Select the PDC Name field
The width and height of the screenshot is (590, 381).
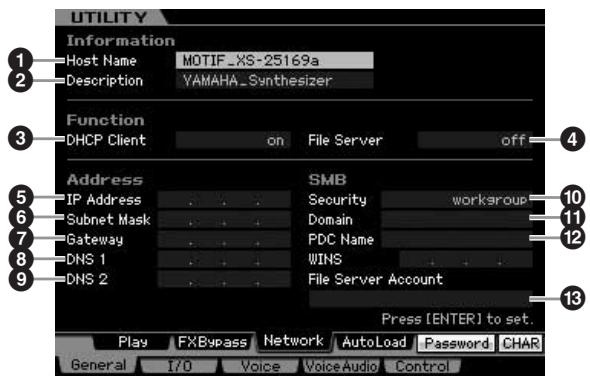(457, 240)
